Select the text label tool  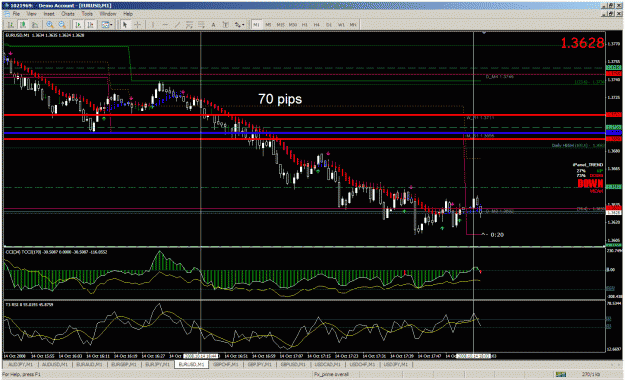(225, 25)
